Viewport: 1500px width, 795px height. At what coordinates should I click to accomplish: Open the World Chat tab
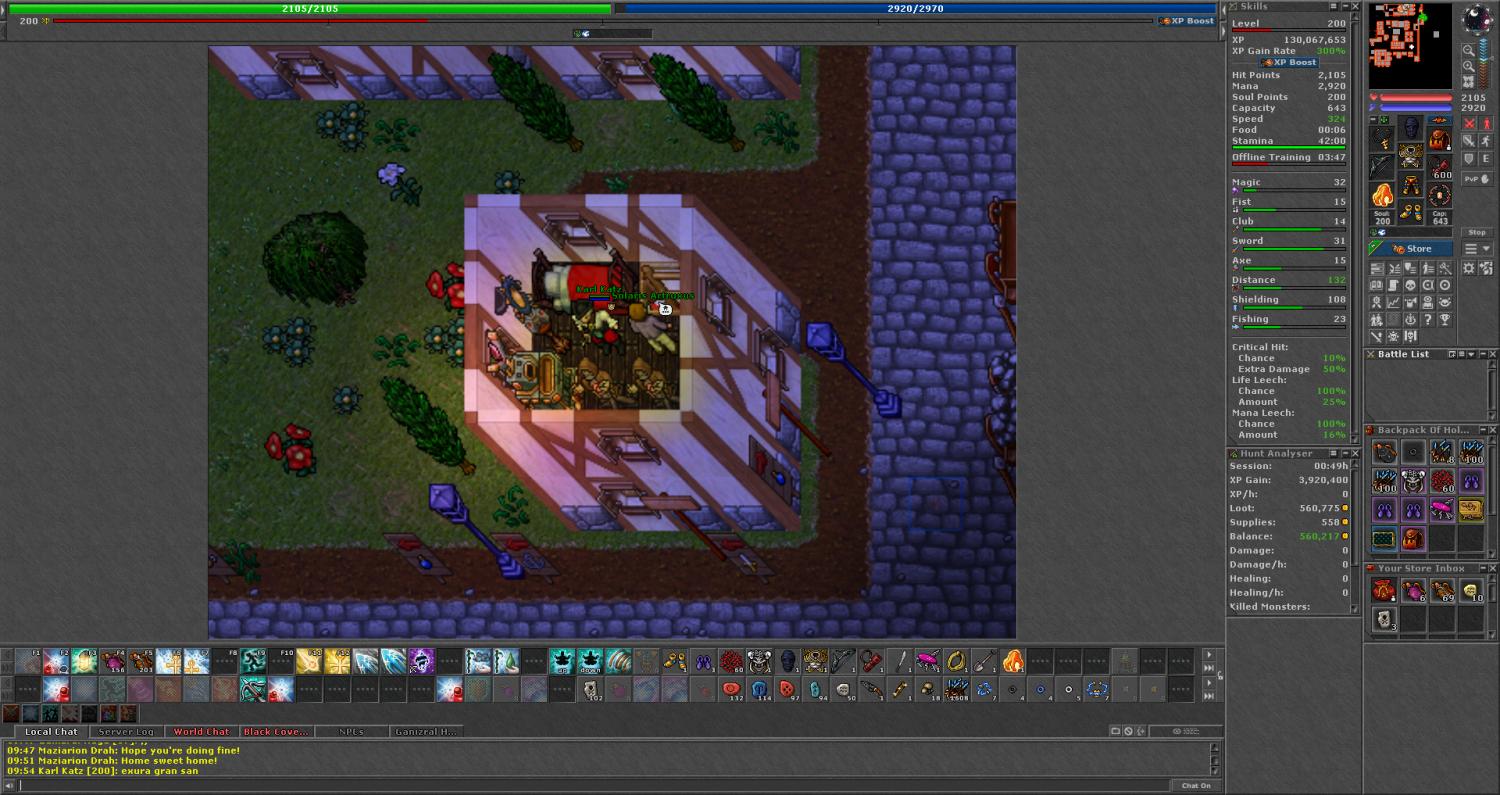[201, 732]
